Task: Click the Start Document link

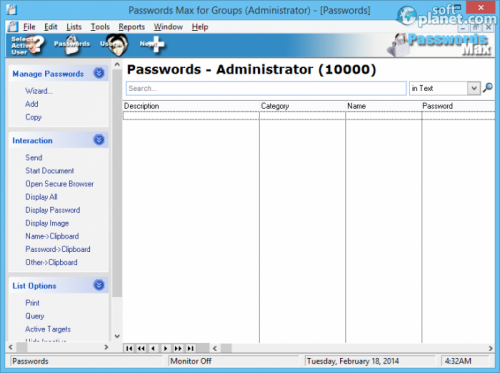Action: (50, 171)
